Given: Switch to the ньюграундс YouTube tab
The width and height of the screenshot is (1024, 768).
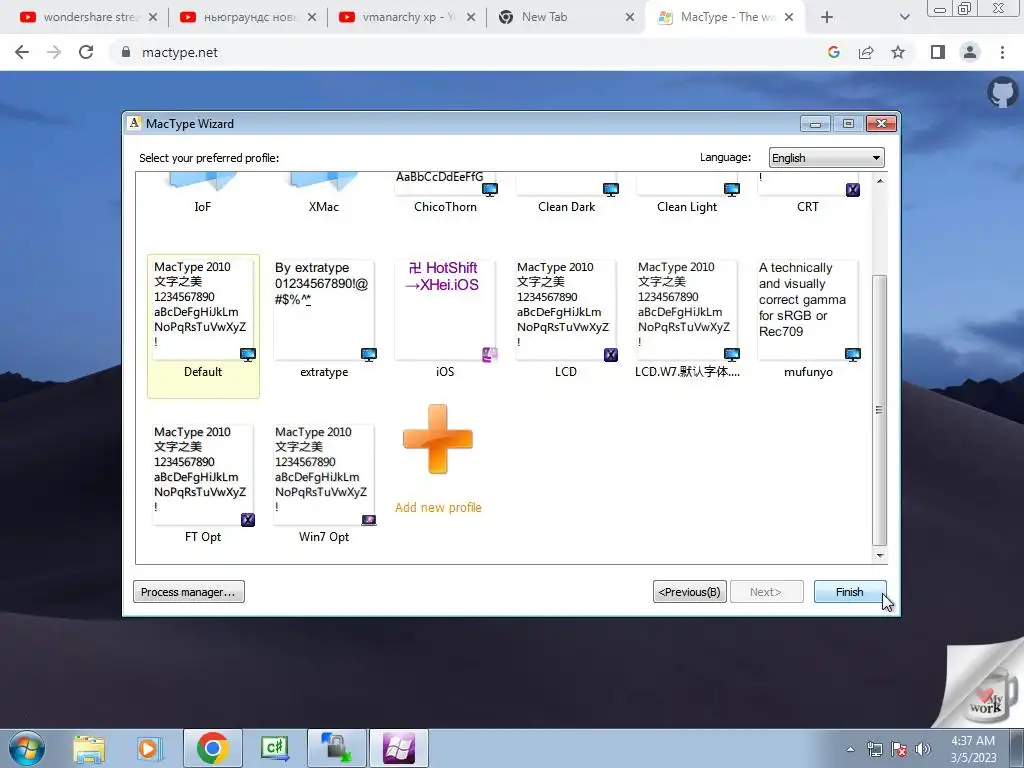Looking at the screenshot, I should pos(248,17).
